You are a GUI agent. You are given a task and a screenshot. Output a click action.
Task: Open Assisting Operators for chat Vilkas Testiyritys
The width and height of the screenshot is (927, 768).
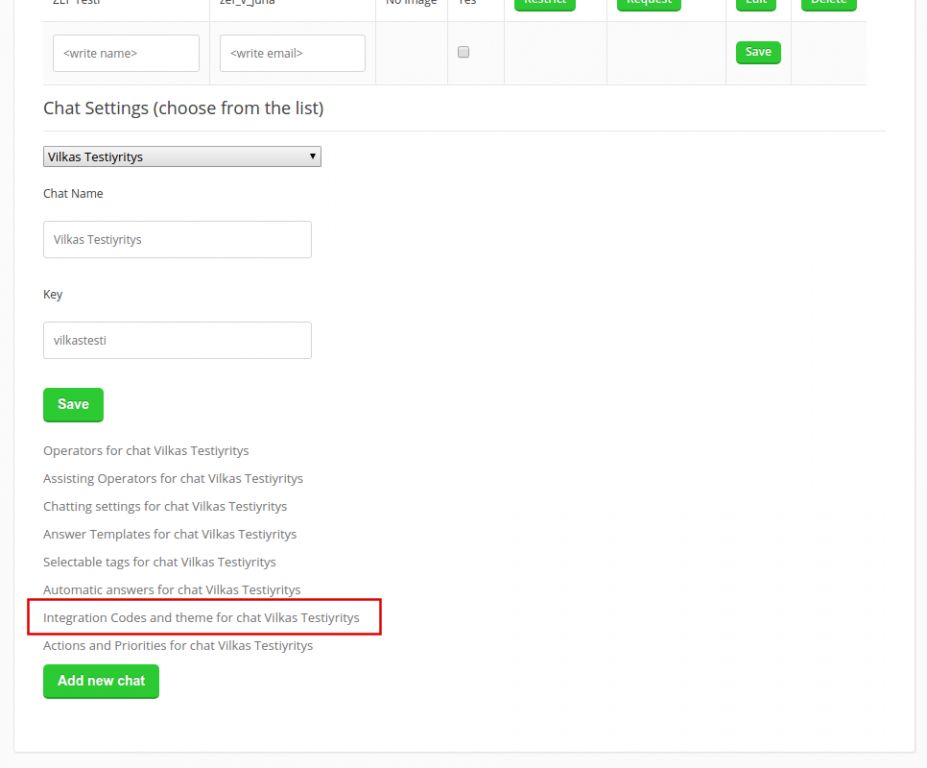[173, 478]
